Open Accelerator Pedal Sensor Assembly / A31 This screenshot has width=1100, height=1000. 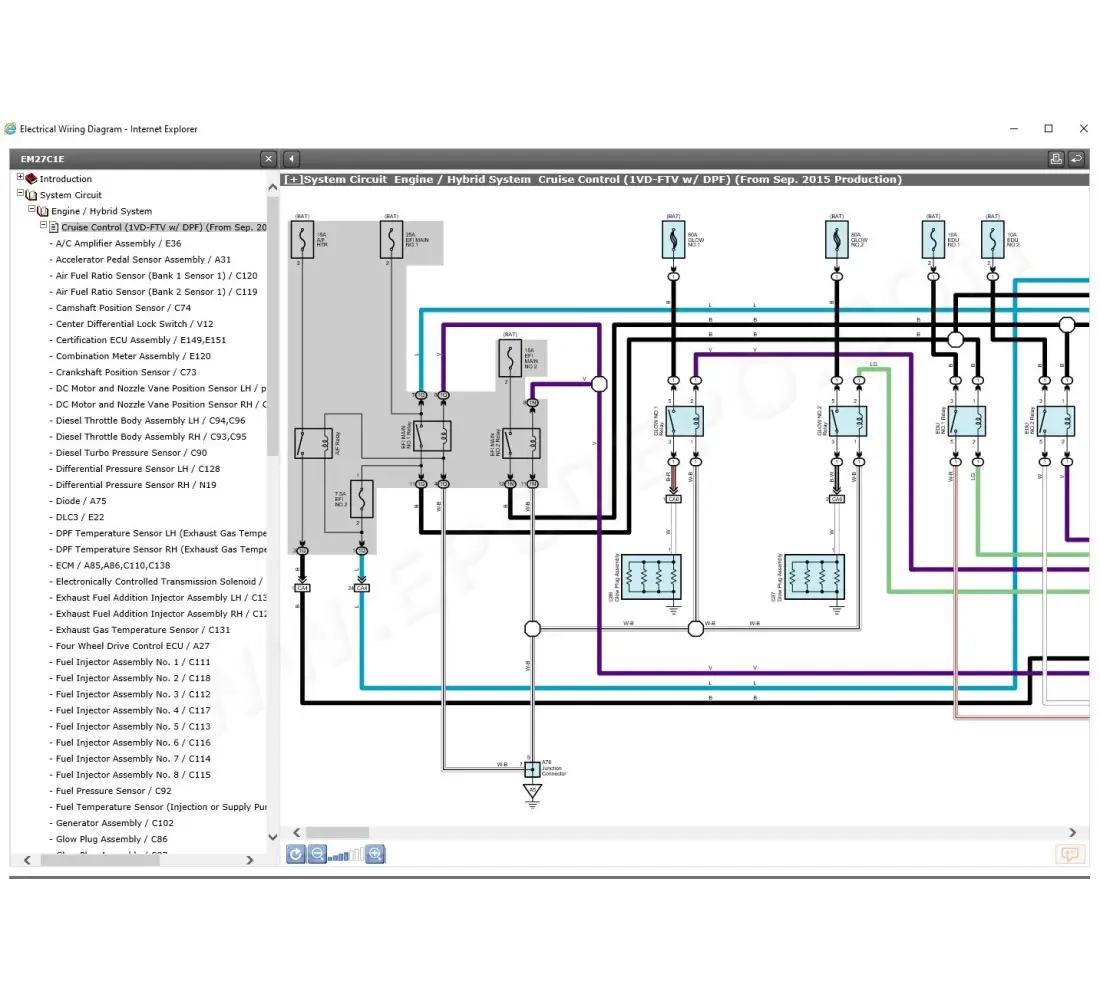click(x=143, y=260)
